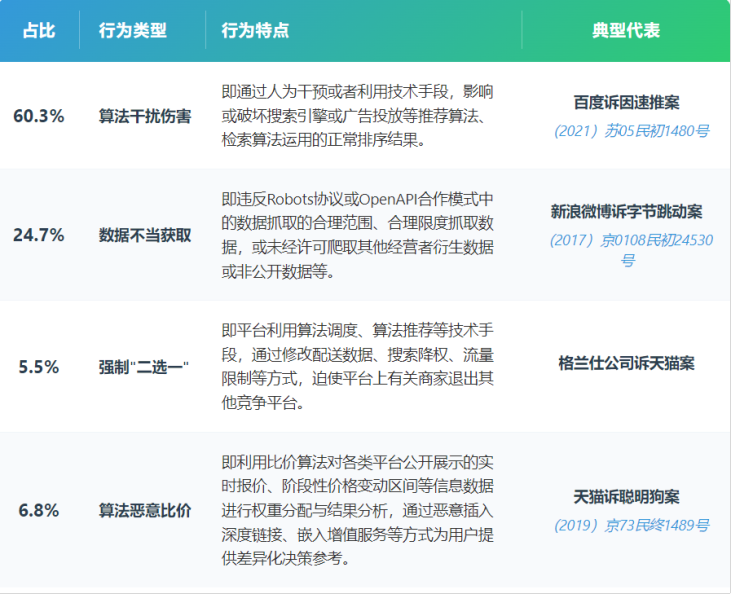Click the 算法干扰伤害 behavior type
Screen dimensions: 731x594
pos(145,116)
